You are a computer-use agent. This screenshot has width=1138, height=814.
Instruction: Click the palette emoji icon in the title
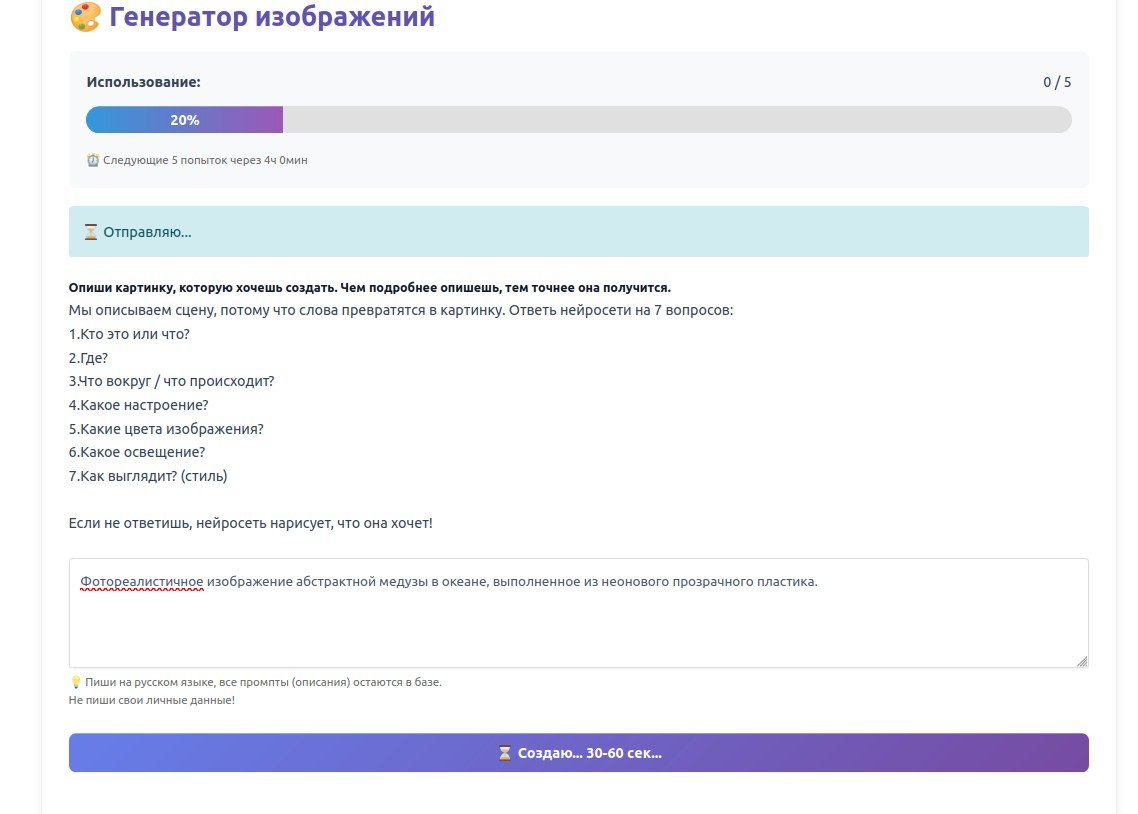coord(85,17)
